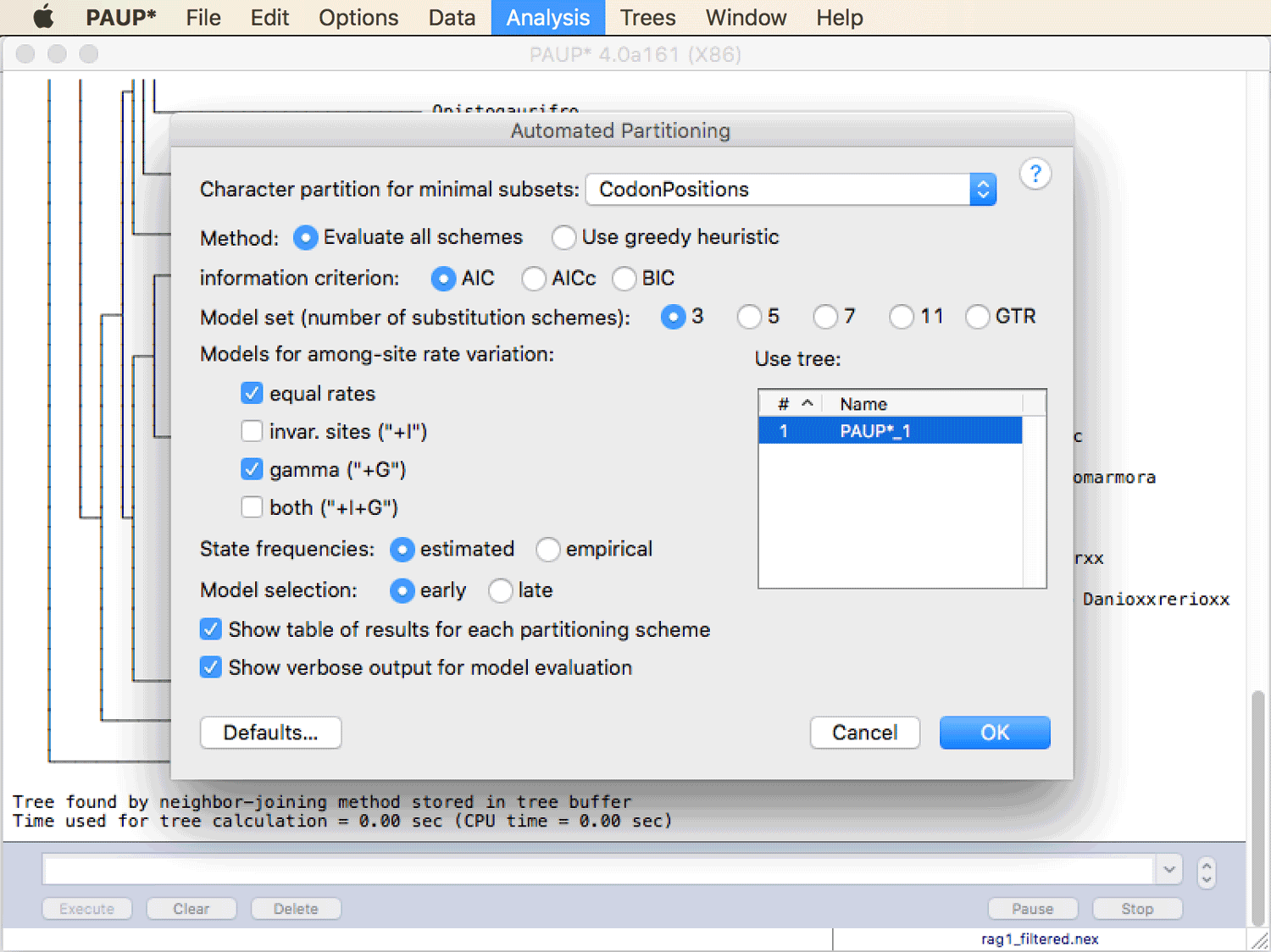
Task: Open the Window menu
Action: pos(746,17)
